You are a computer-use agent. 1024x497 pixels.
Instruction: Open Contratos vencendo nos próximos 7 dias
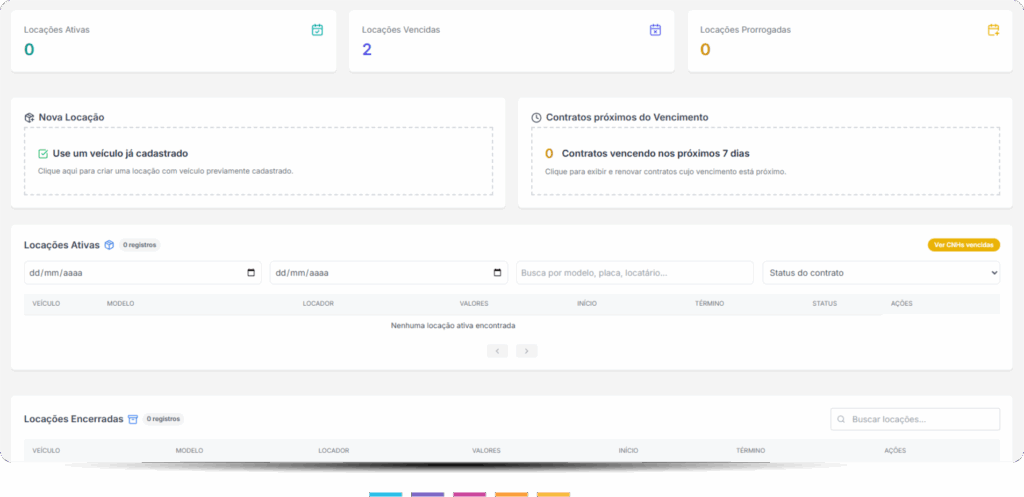(x=655, y=154)
